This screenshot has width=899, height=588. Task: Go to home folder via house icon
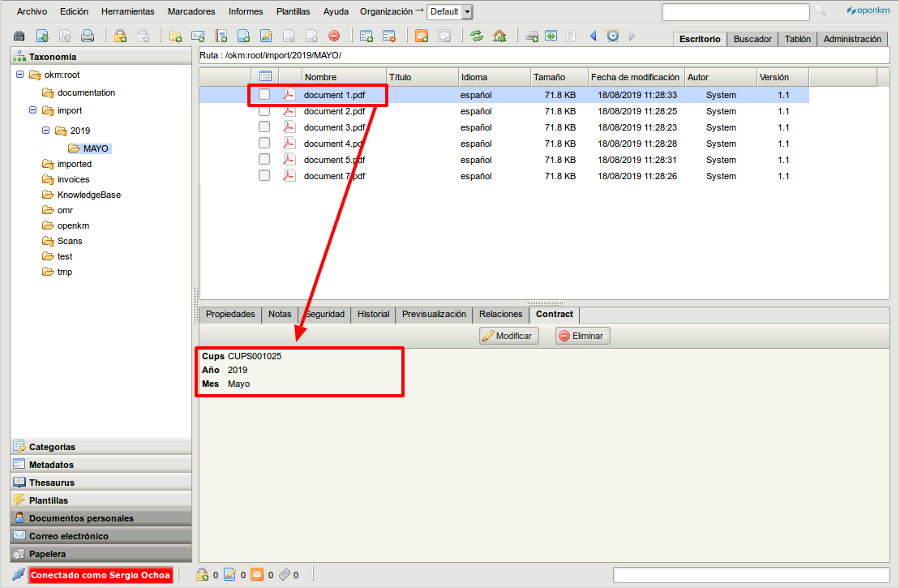(x=499, y=36)
